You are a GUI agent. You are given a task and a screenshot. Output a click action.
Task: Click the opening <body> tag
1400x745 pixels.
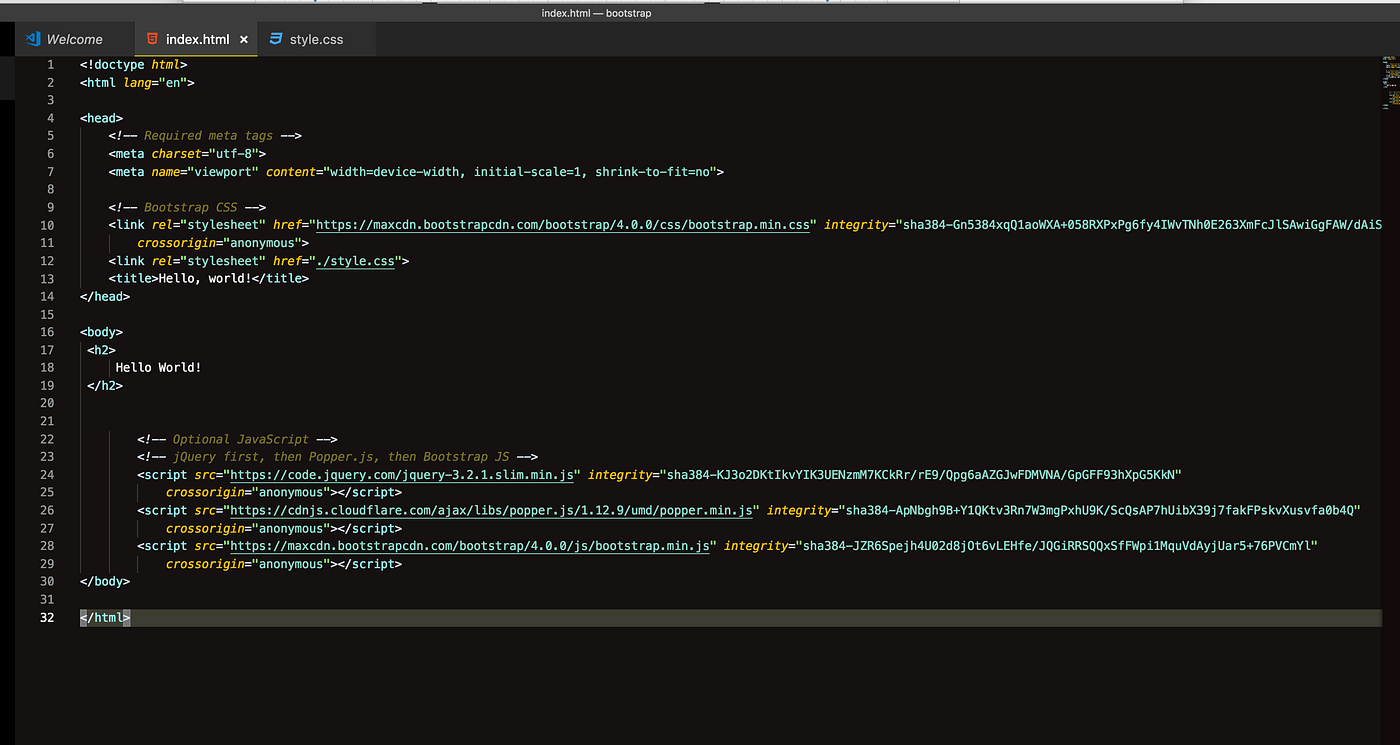click(x=101, y=332)
